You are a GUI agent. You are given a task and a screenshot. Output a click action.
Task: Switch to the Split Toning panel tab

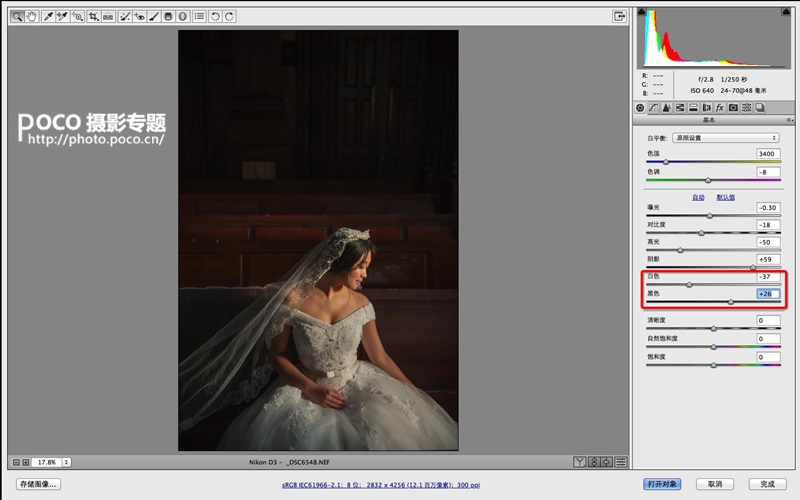(x=693, y=108)
